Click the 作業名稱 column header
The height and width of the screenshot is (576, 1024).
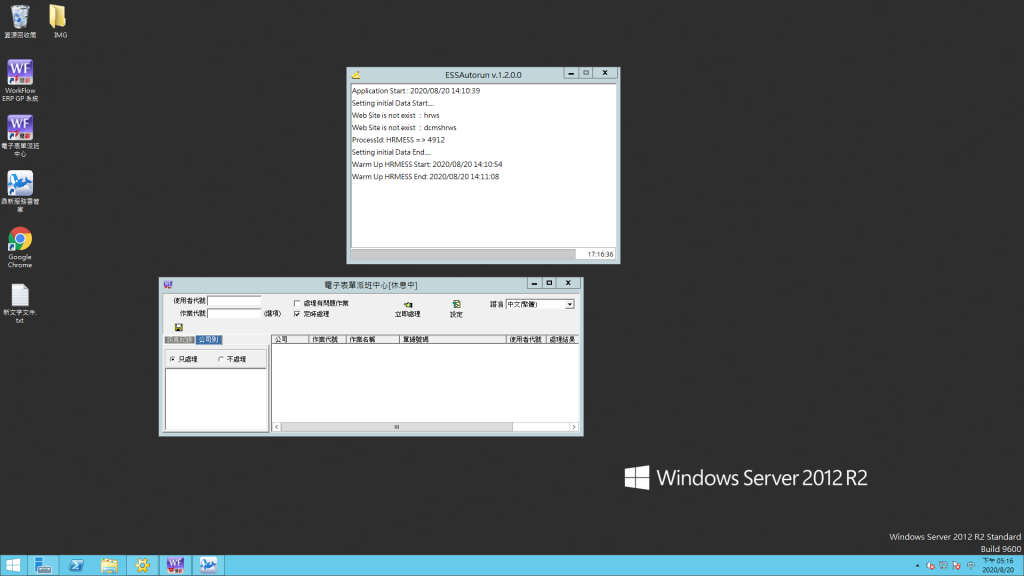pos(373,340)
